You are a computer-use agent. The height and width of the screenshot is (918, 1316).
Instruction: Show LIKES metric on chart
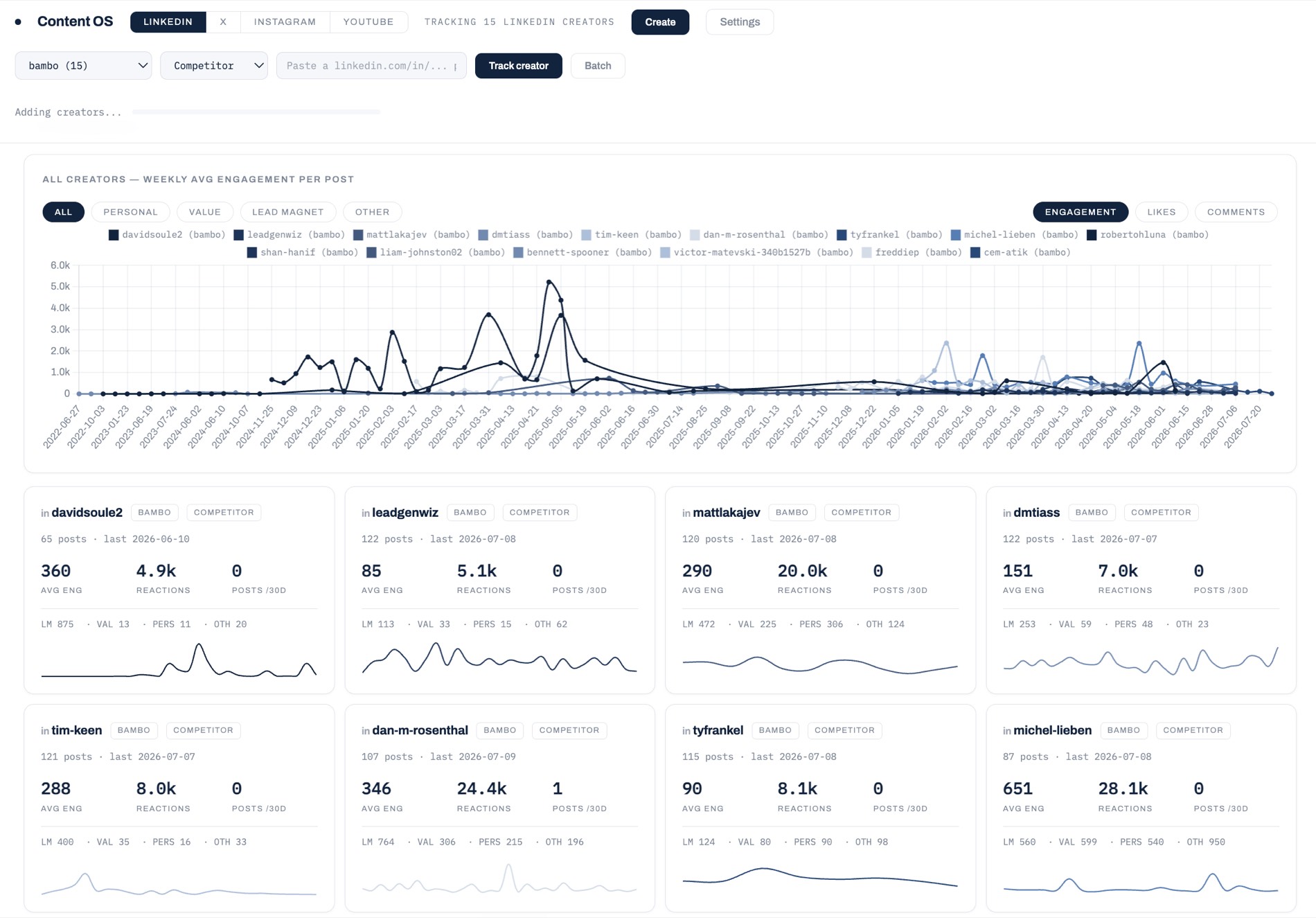(1161, 212)
